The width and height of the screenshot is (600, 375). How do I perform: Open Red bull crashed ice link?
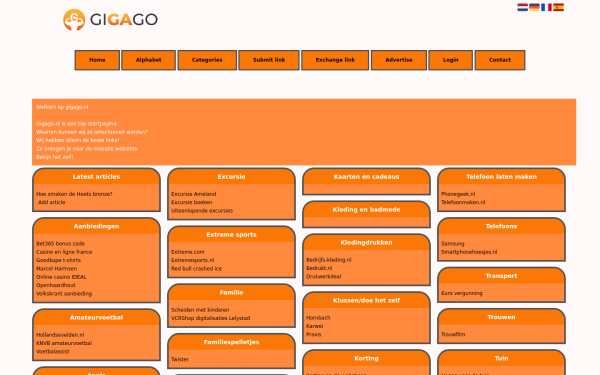(196, 269)
